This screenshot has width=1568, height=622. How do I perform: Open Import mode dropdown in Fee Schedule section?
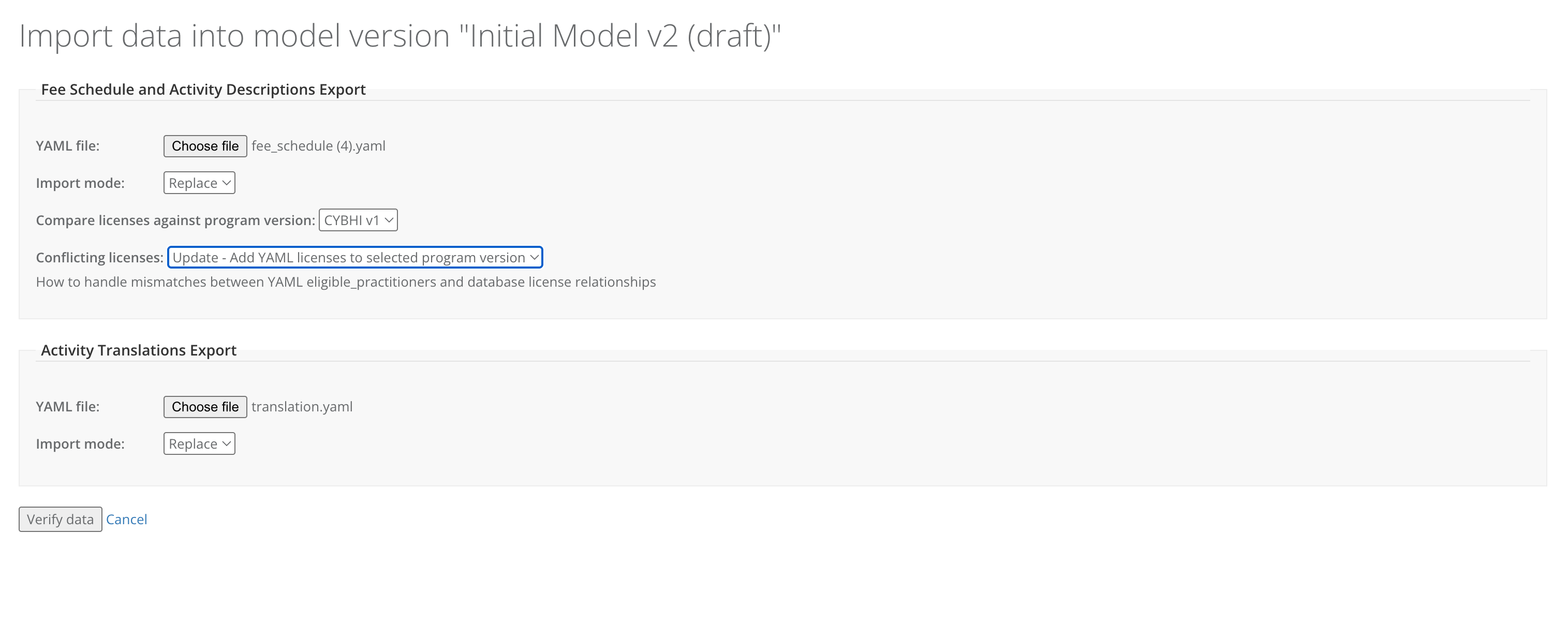coord(199,183)
